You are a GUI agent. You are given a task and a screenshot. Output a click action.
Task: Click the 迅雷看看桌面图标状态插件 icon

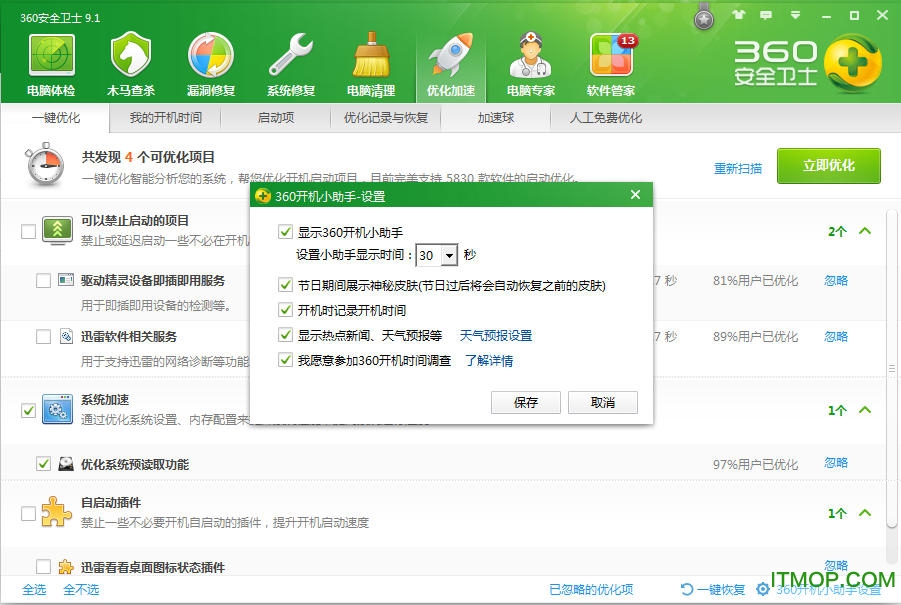pyautogui.click(x=66, y=567)
